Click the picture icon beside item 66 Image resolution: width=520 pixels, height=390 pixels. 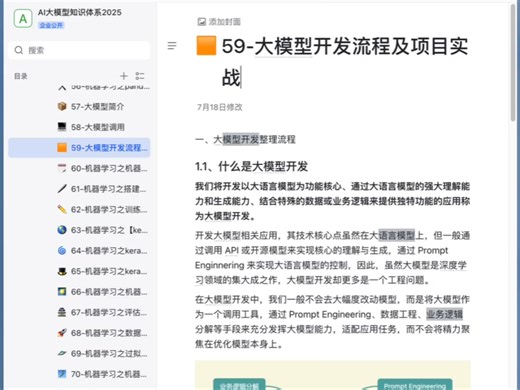[62, 292]
